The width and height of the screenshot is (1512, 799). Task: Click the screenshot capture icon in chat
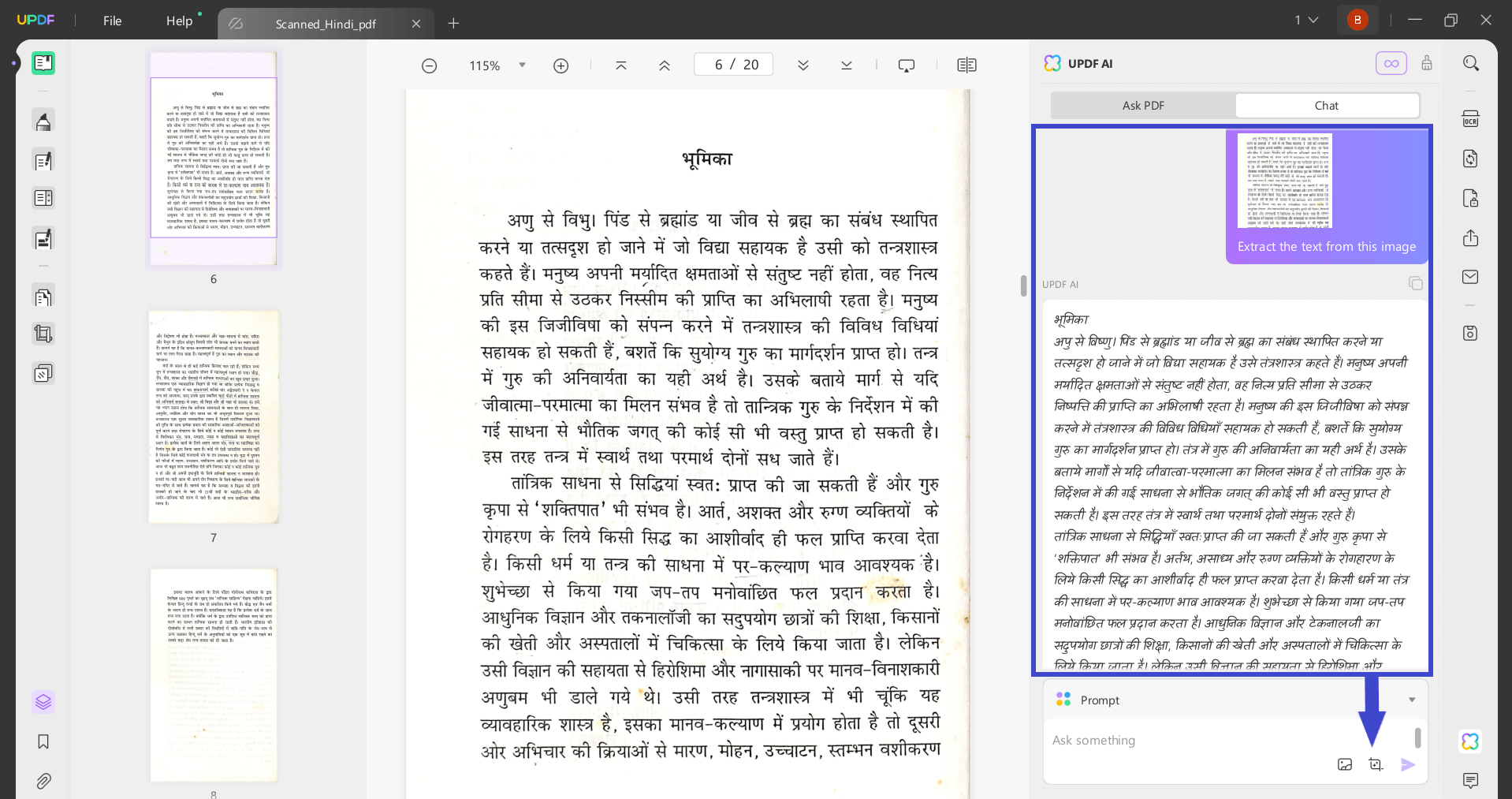tap(1376, 764)
